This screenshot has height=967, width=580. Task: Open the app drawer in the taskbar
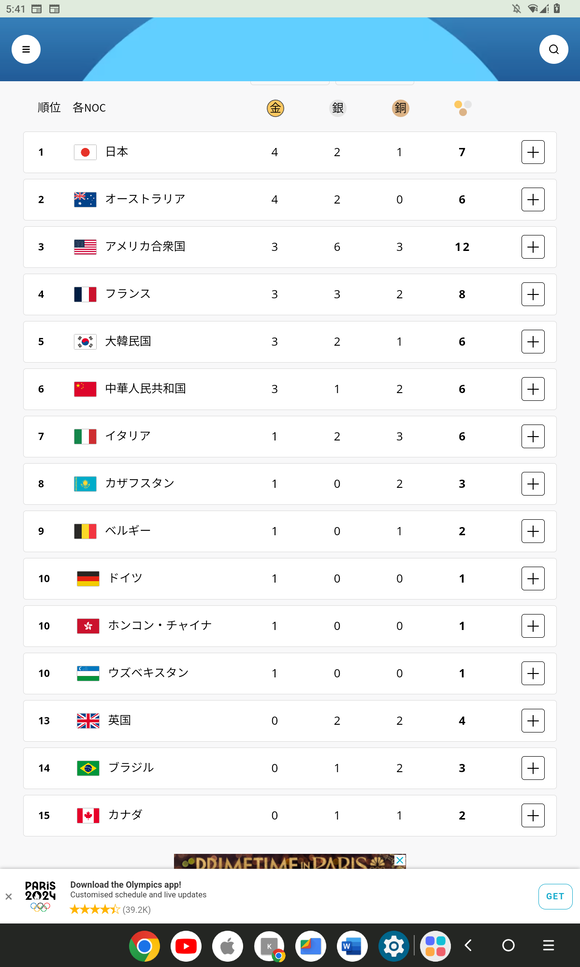[435, 945]
